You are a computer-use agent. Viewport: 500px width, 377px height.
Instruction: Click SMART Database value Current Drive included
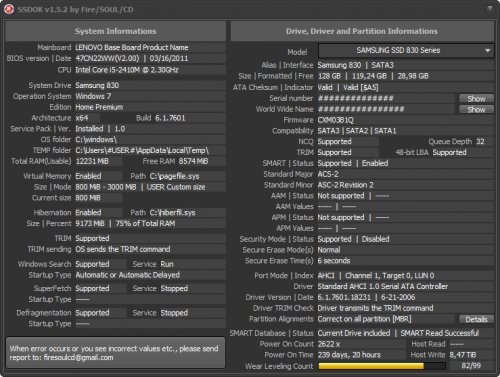pyautogui.click(x=354, y=333)
